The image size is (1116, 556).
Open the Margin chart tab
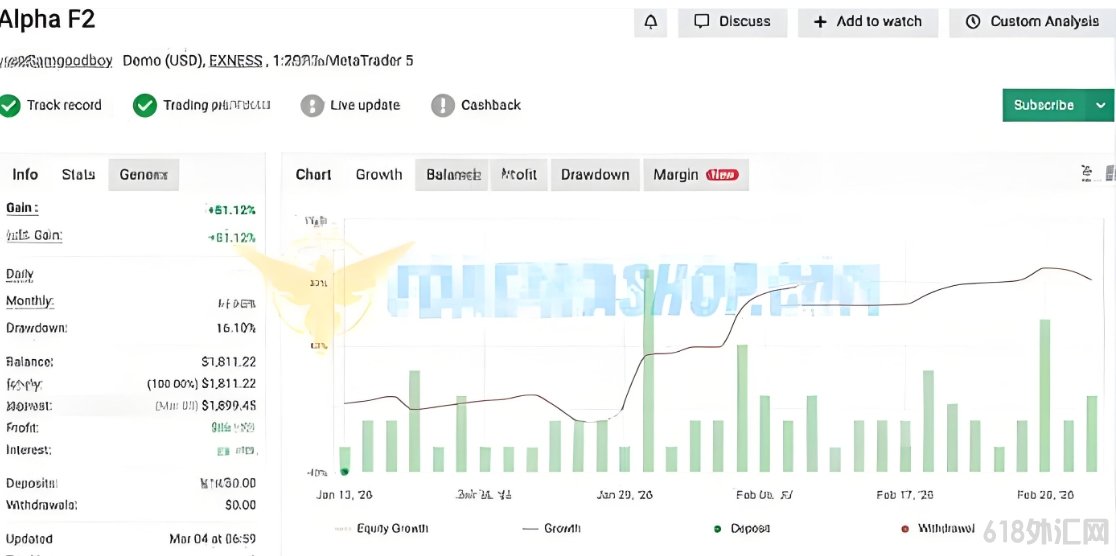coord(696,174)
